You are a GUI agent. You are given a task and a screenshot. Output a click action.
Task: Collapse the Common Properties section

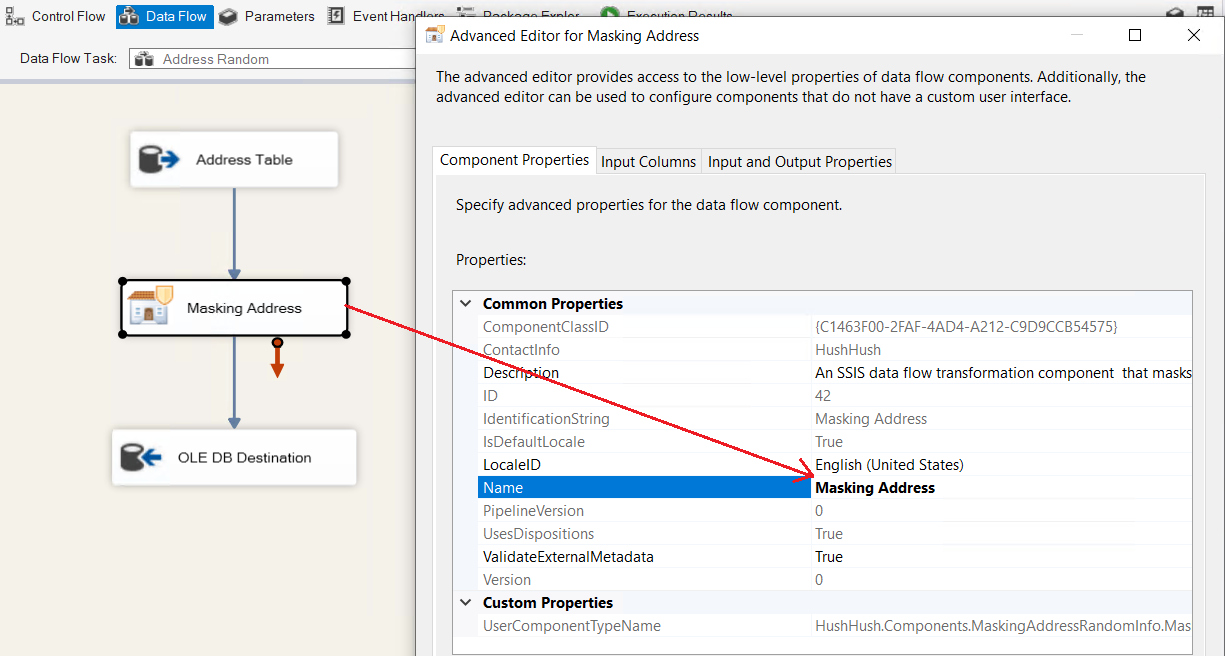pyautogui.click(x=465, y=304)
